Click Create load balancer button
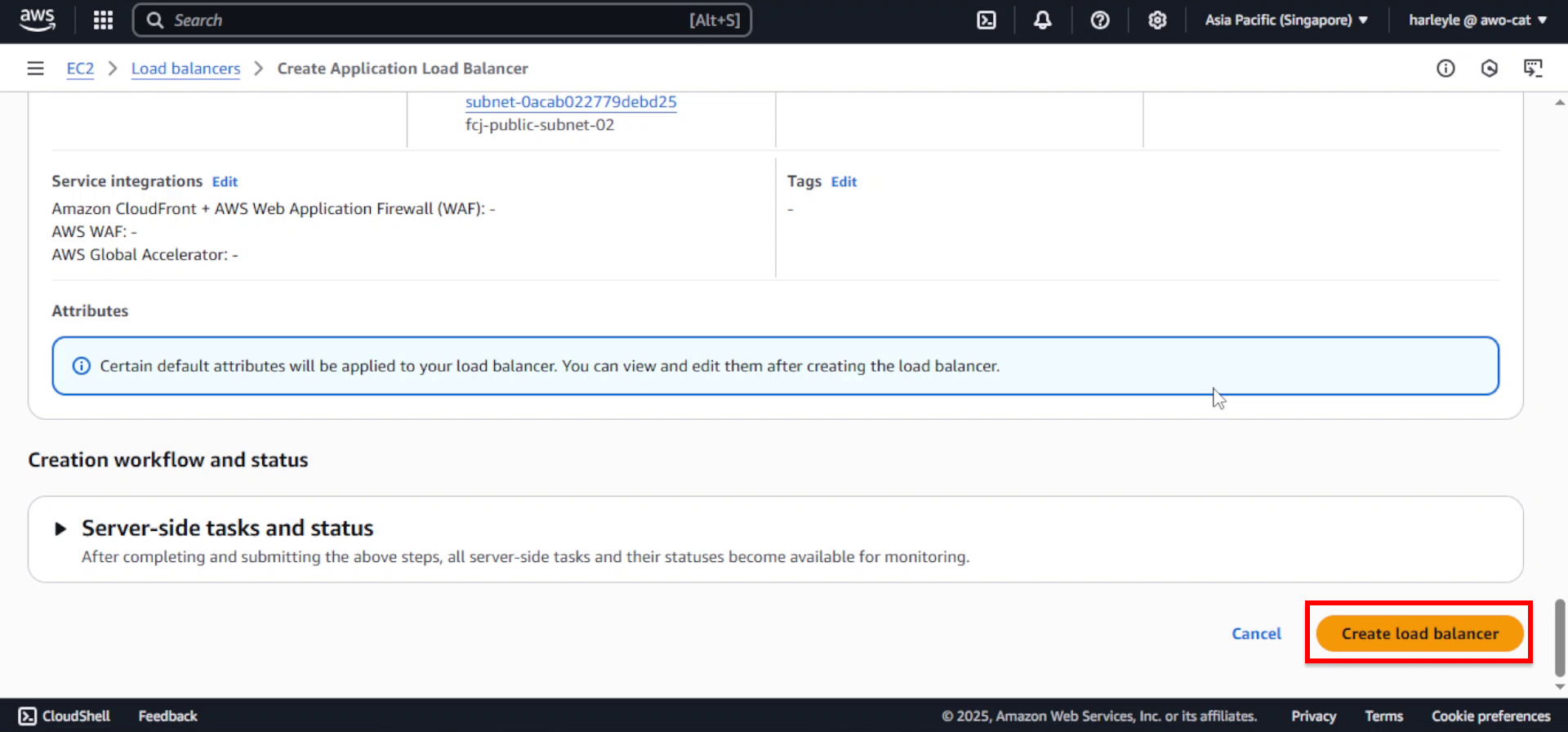 (x=1419, y=634)
